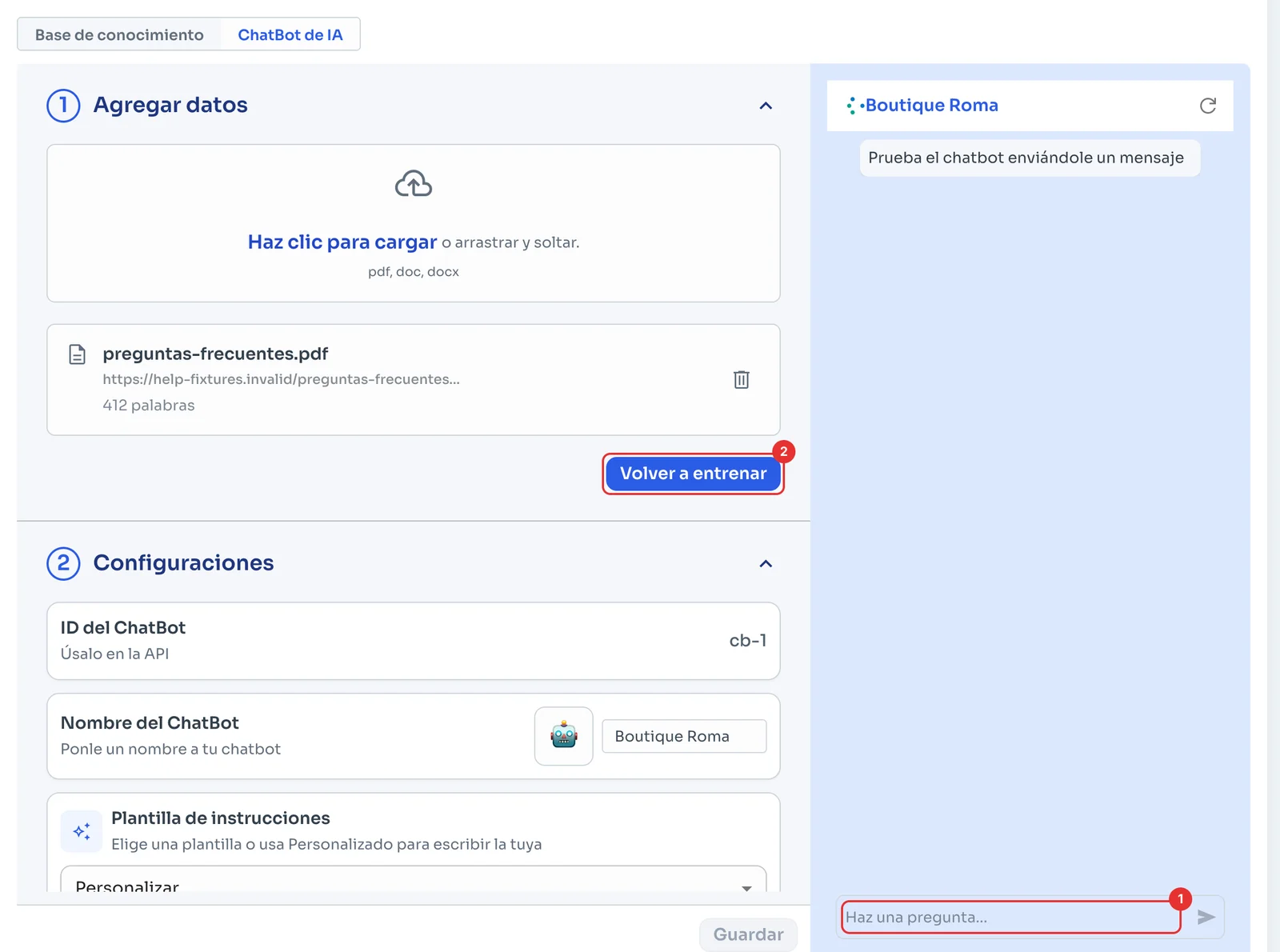Change the chatbot robot avatar
The width and height of the screenshot is (1280, 952).
click(564, 736)
